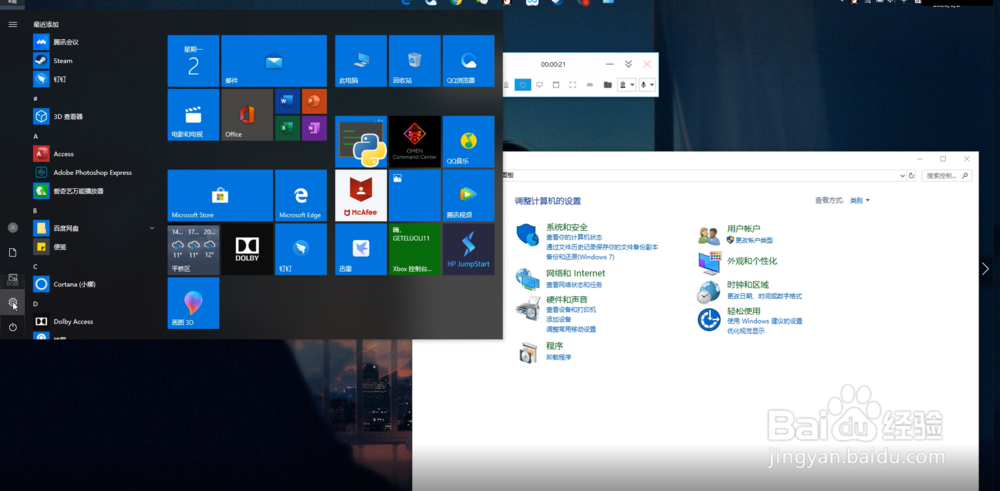The width and height of the screenshot is (1000, 491).
Task: Open the Microsoft Edge tile
Action: point(301,195)
